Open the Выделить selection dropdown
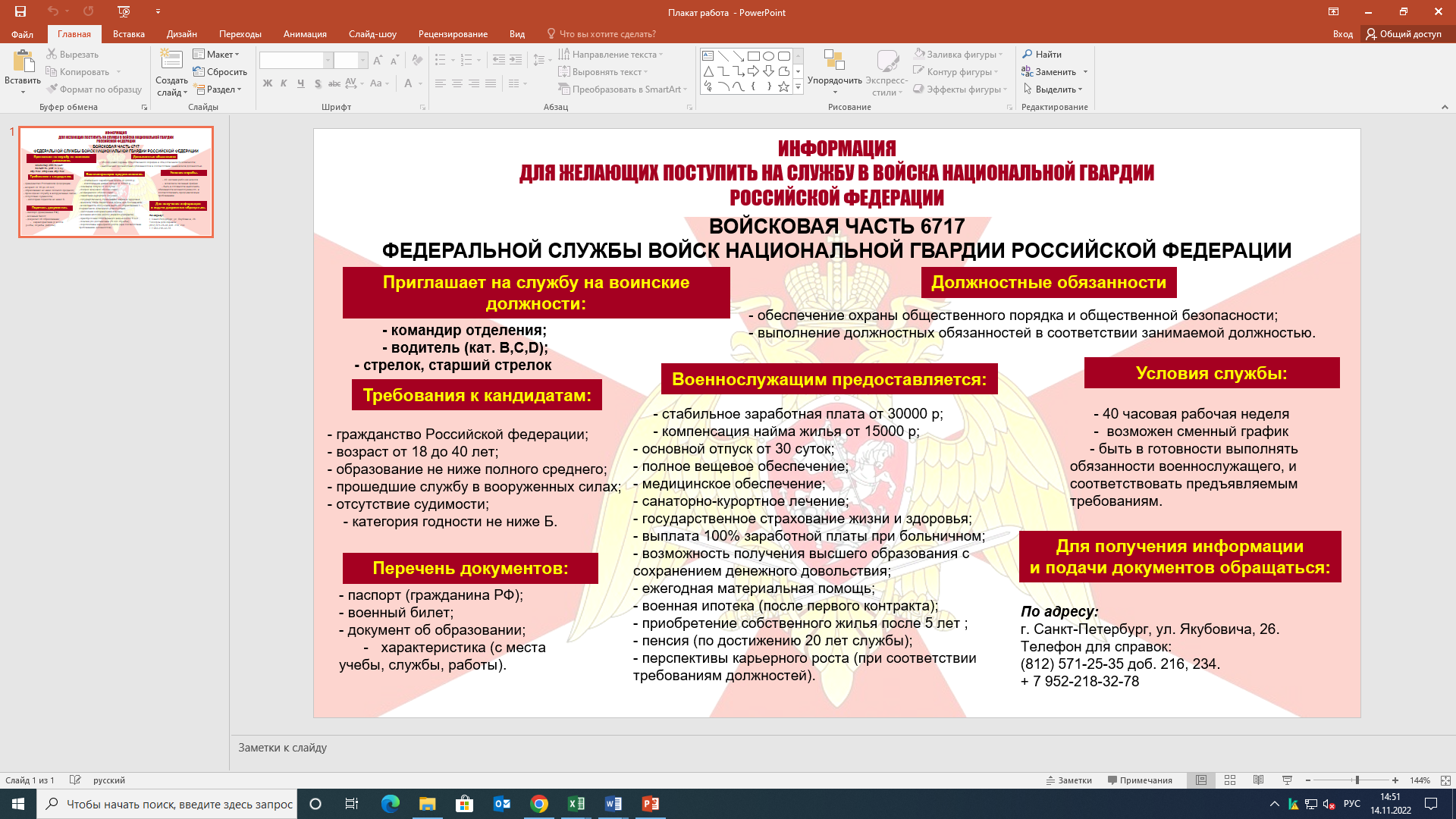 coord(1053,89)
